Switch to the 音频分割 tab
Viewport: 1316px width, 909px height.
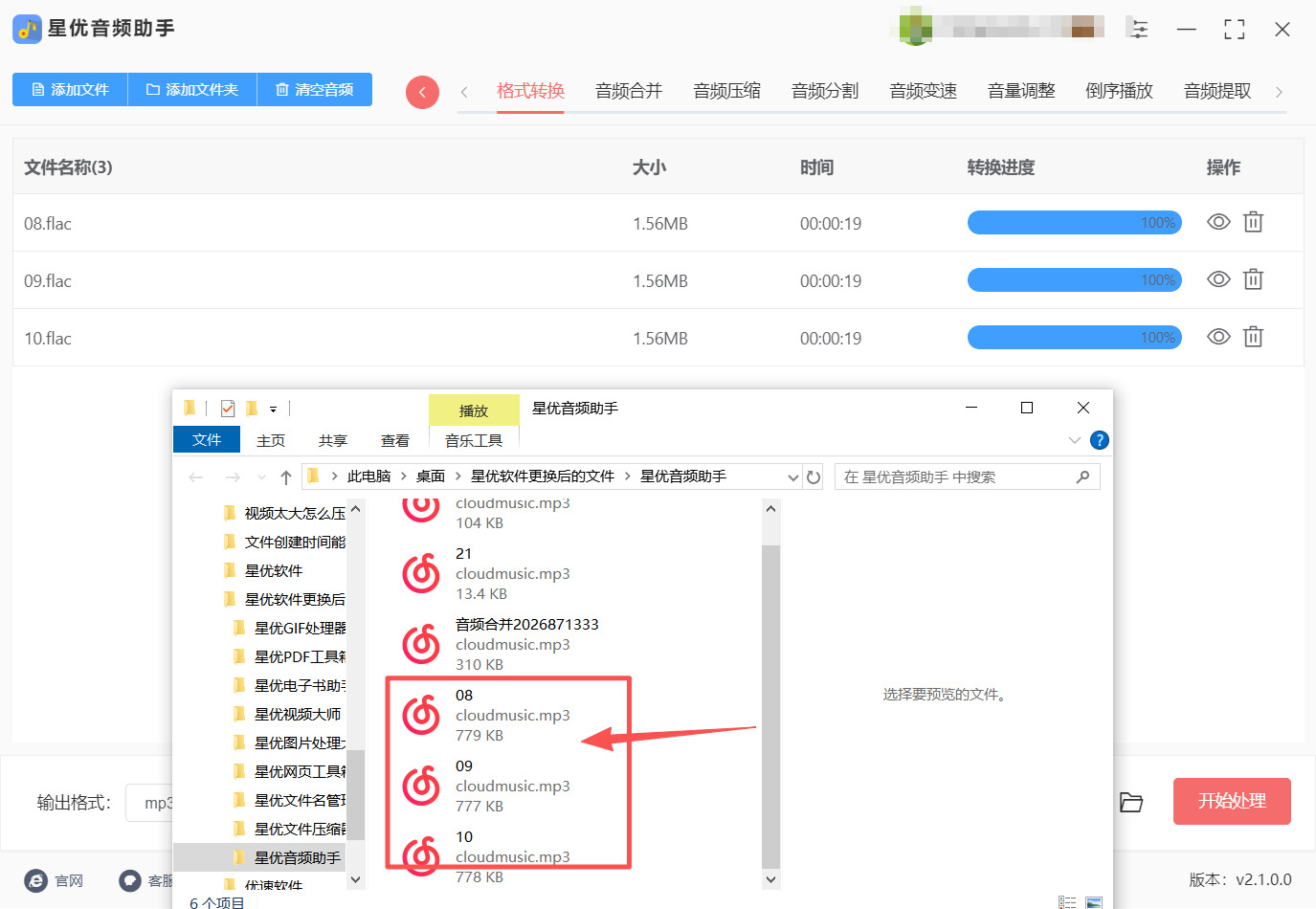825,91
